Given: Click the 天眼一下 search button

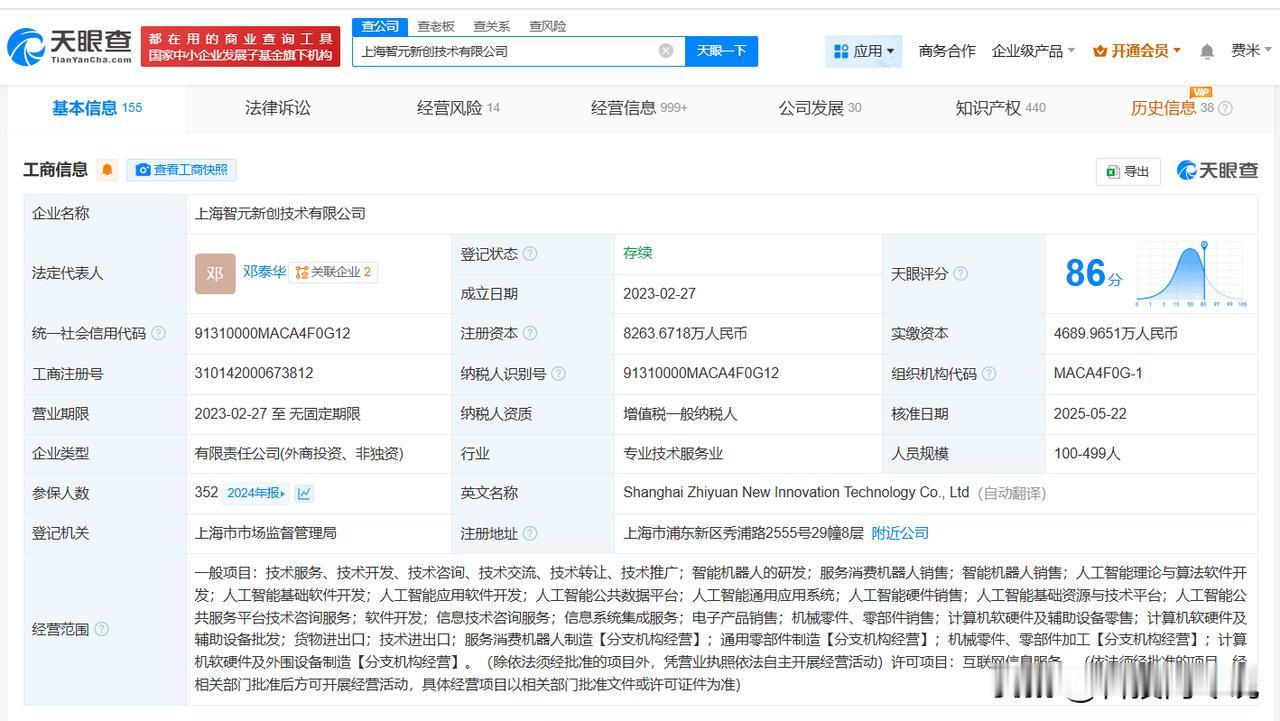Looking at the screenshot, I should click(x=721, y=51).
